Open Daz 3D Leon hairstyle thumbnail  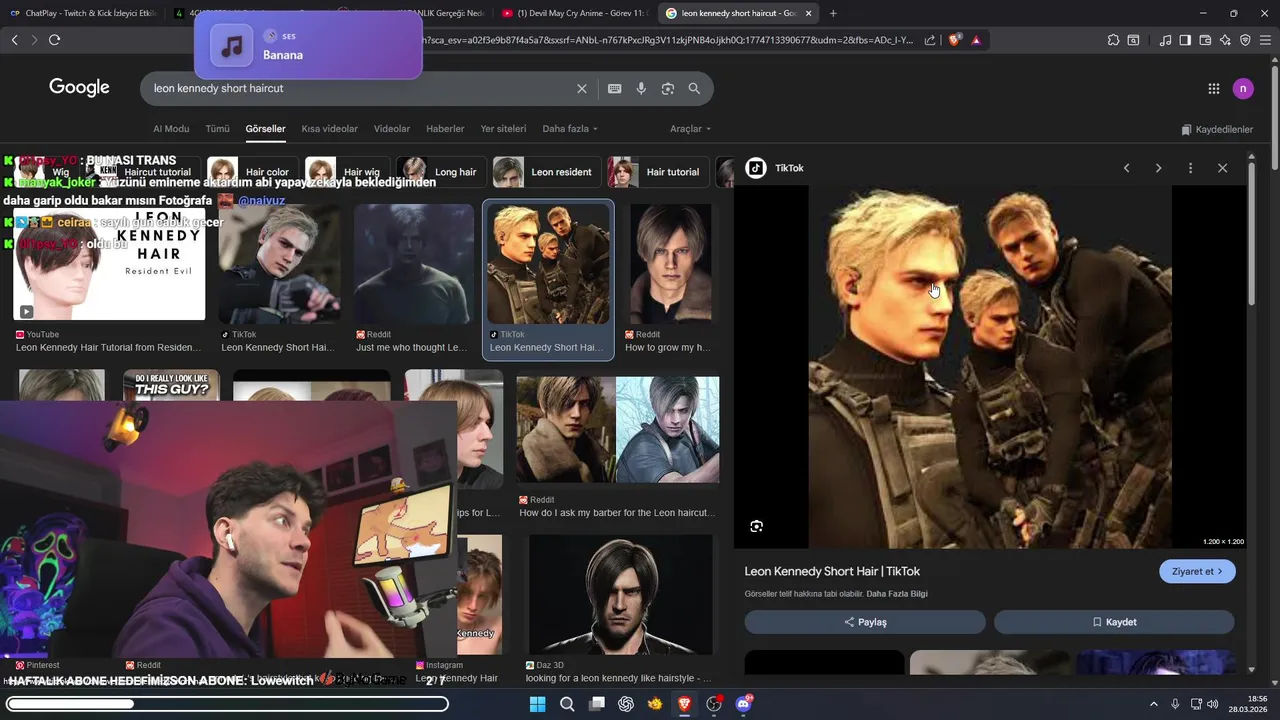click(x=621, y=594)
